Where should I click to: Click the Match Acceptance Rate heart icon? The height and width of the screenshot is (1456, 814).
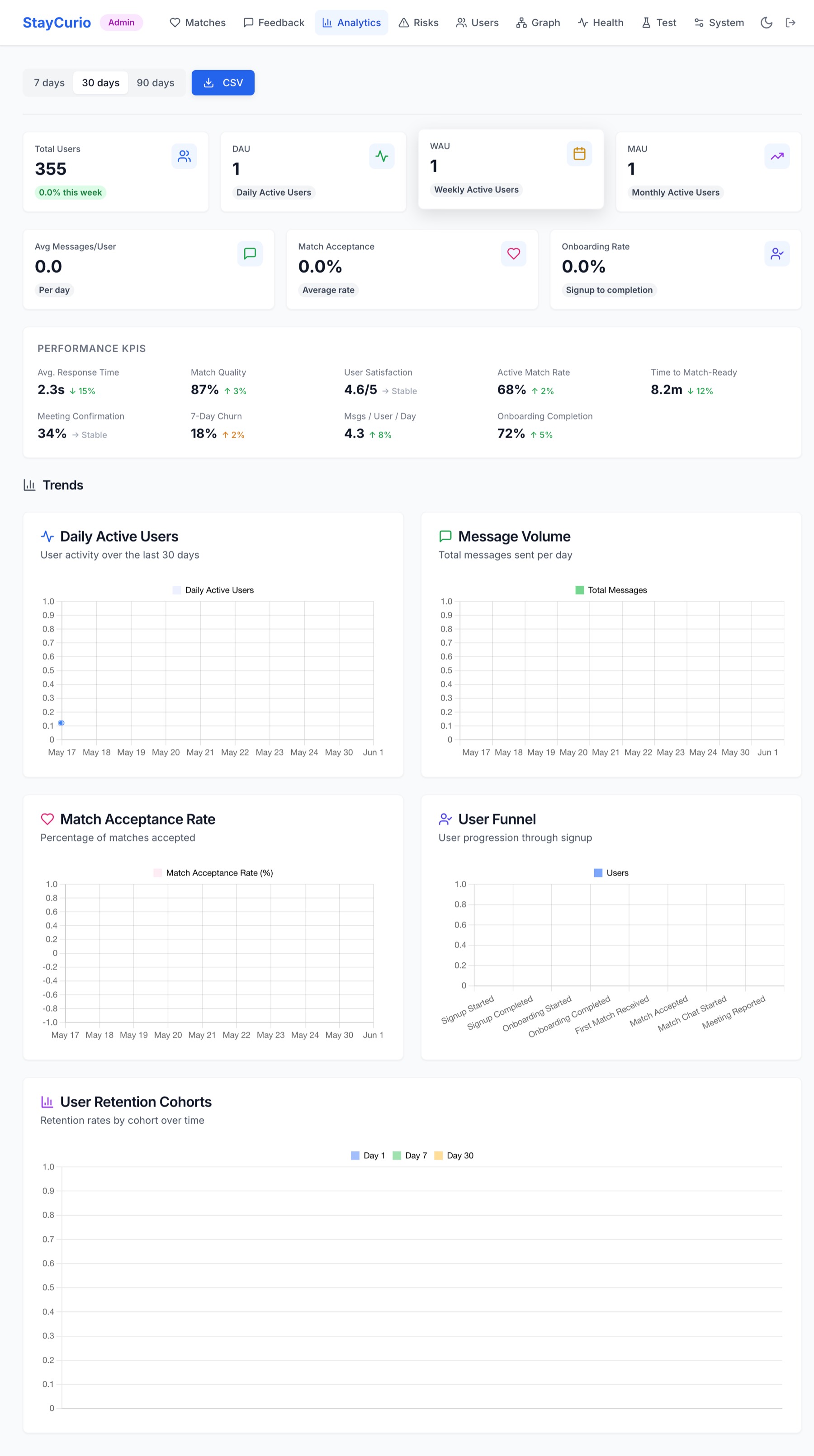coord(47,819)
